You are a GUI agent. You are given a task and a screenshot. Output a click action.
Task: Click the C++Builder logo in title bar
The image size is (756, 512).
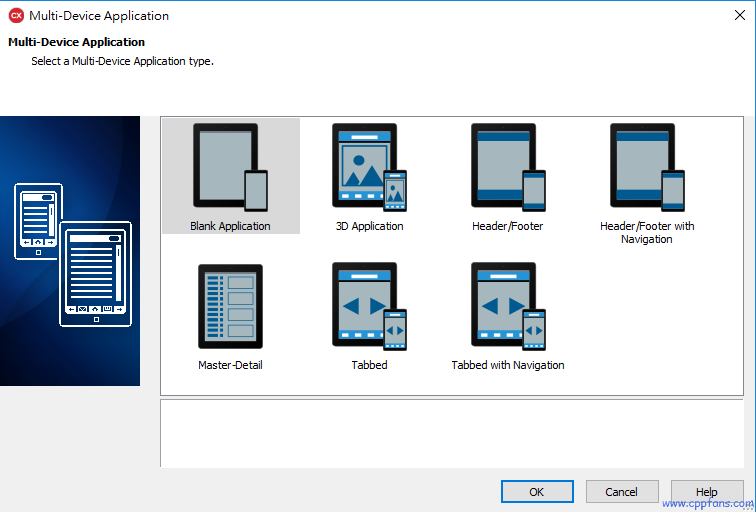point(16,15)
